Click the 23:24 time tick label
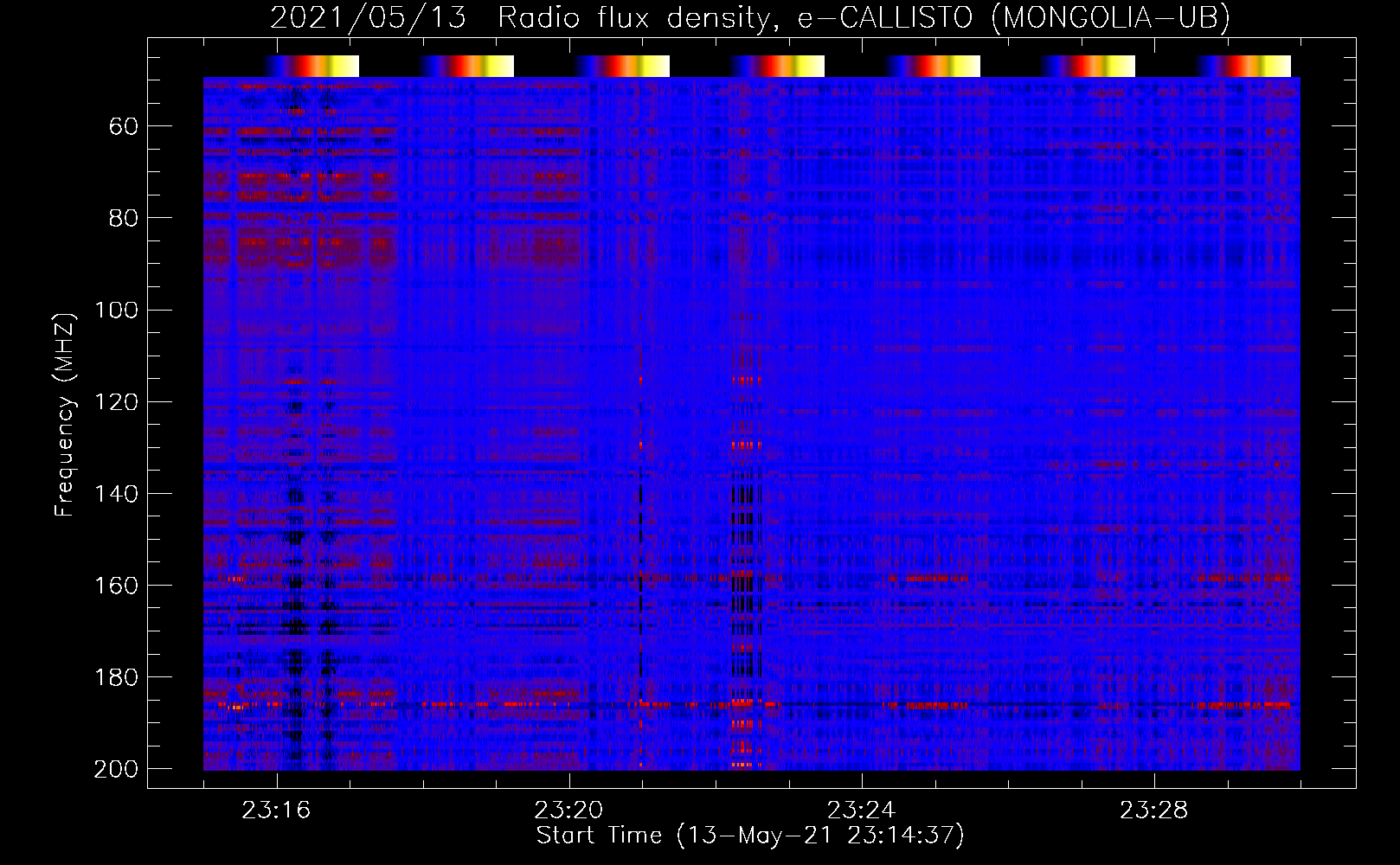 pos(862,811)
